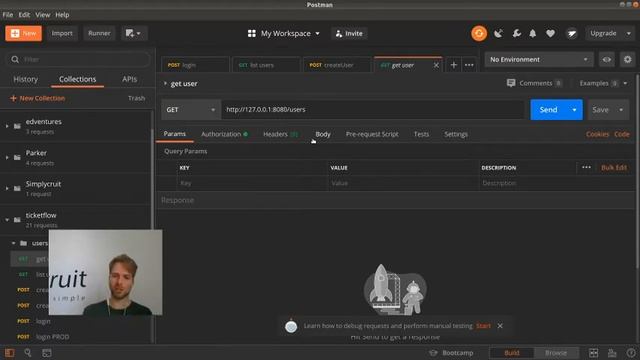
Task: Switch to Bulk Edit for params
Action: pos(613,168)
